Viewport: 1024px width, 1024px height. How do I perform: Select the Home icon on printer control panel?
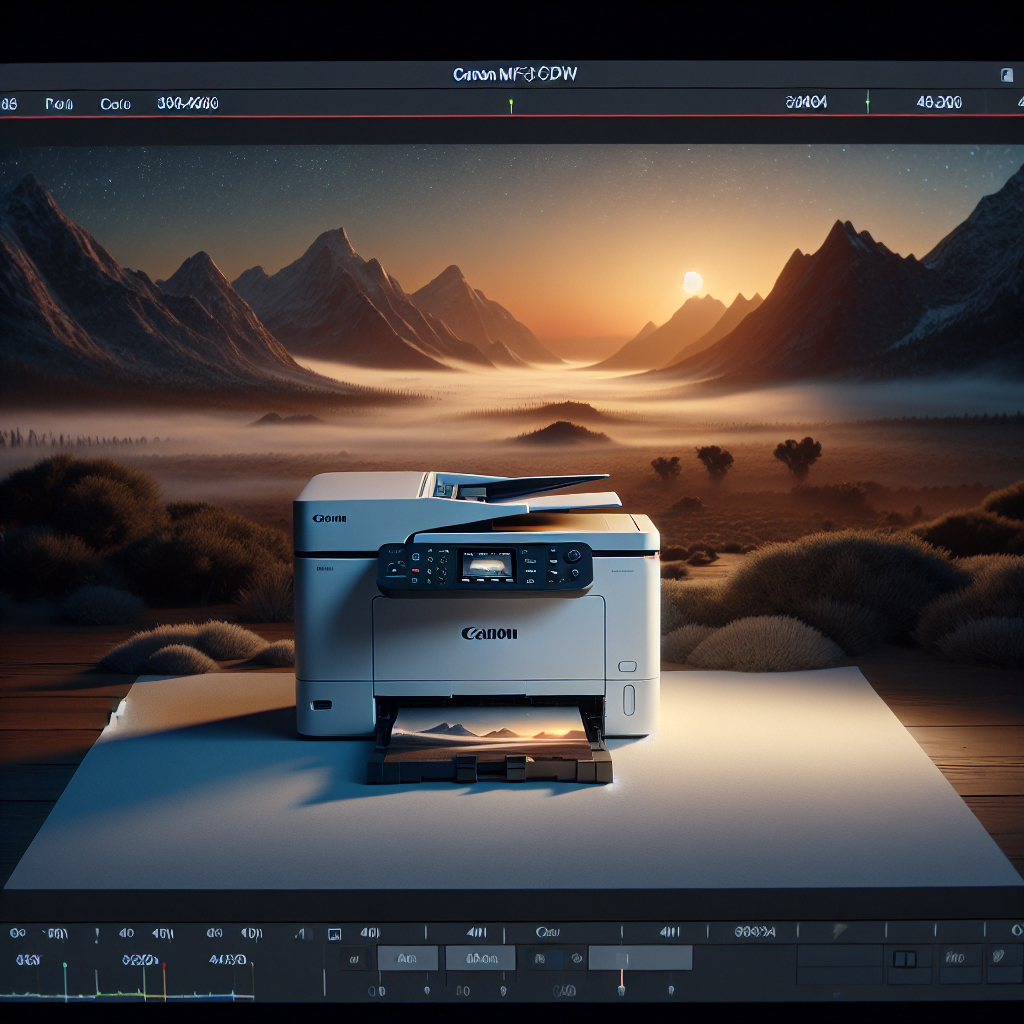point(415,556)
